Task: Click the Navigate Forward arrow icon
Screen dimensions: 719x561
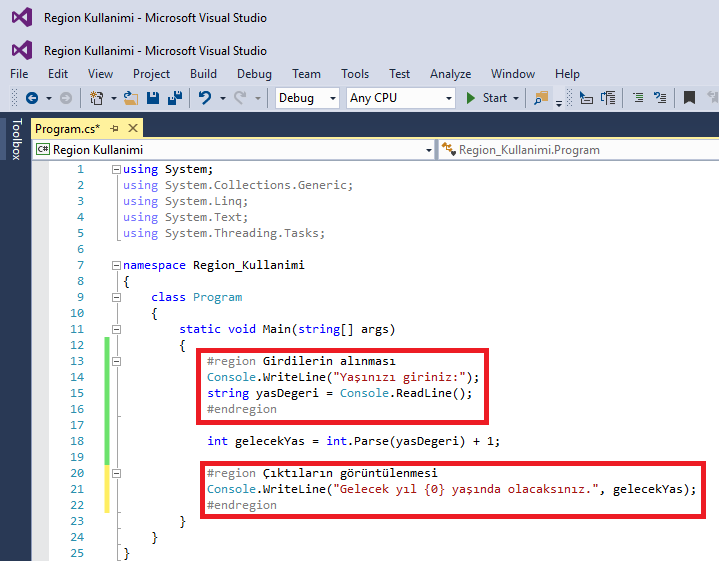Action: click(x=66, y=98)
